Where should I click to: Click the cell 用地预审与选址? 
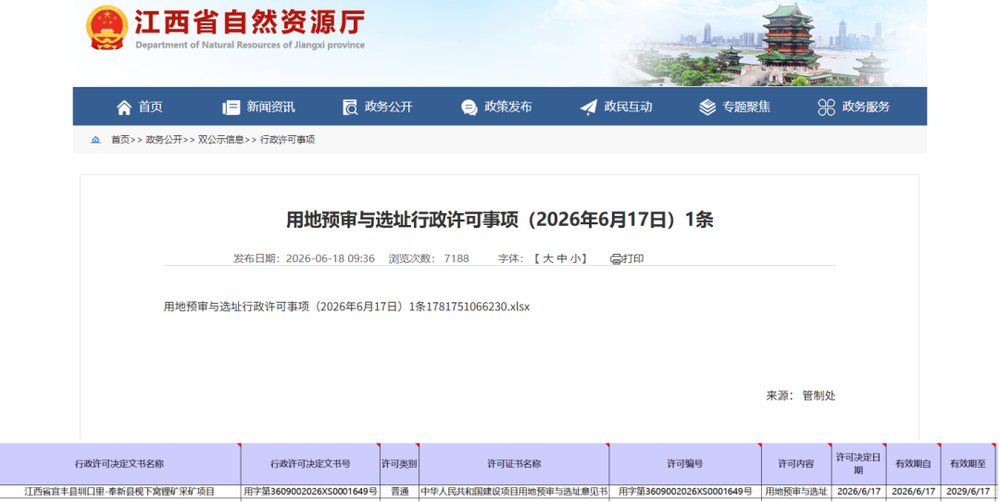(796, 492)
